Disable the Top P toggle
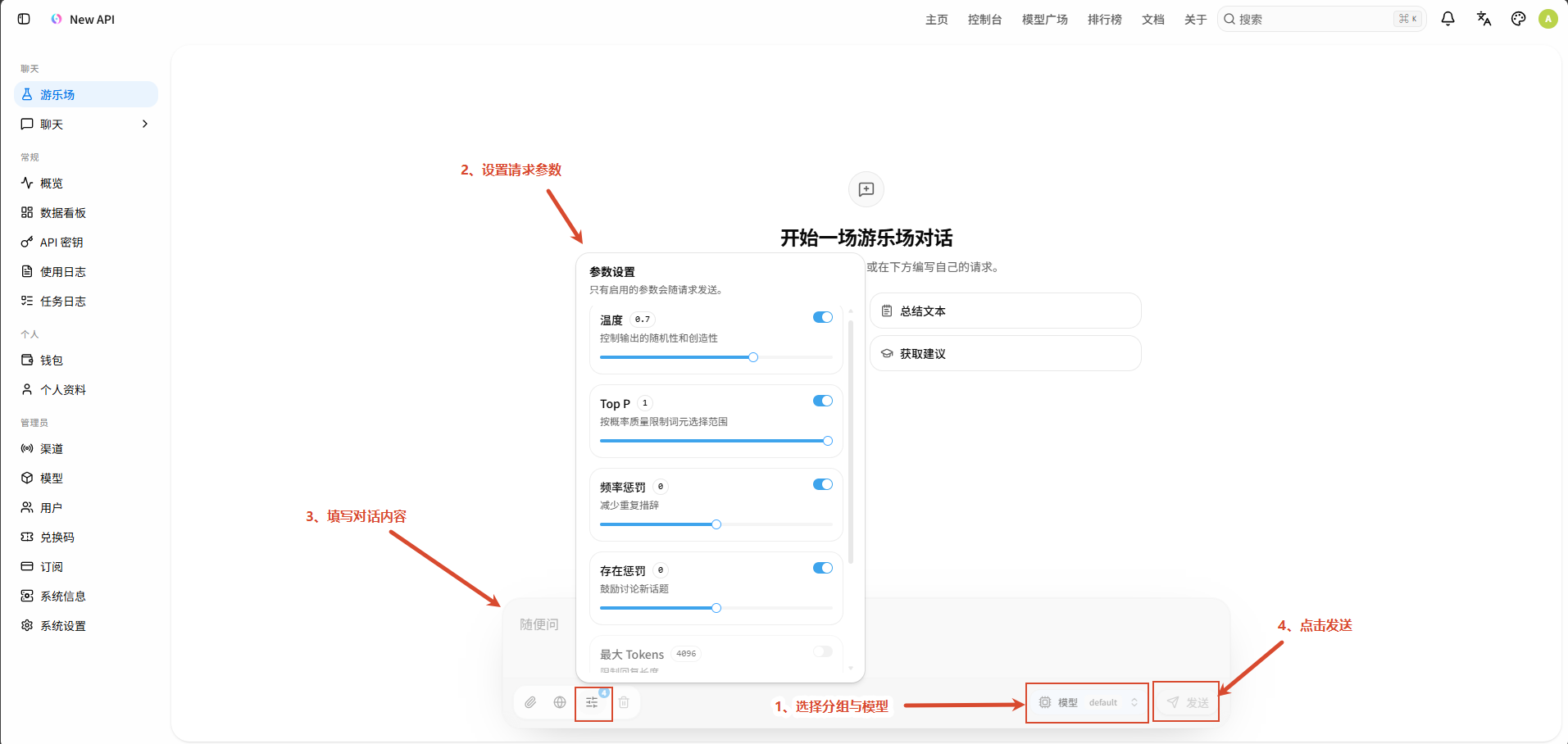This screenshot has height=744, width=1568. (x=823, y=401)
